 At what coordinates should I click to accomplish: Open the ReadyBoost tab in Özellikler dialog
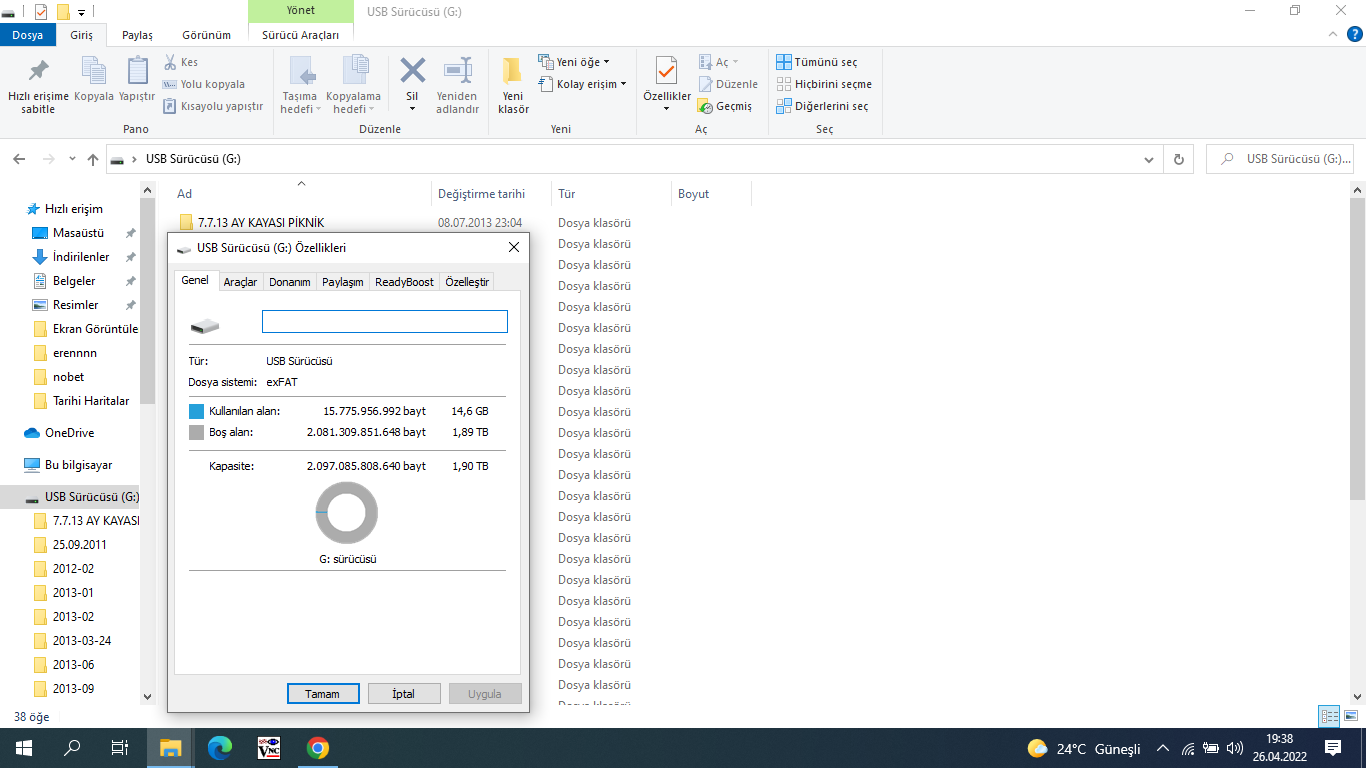(x=404, y=282)
